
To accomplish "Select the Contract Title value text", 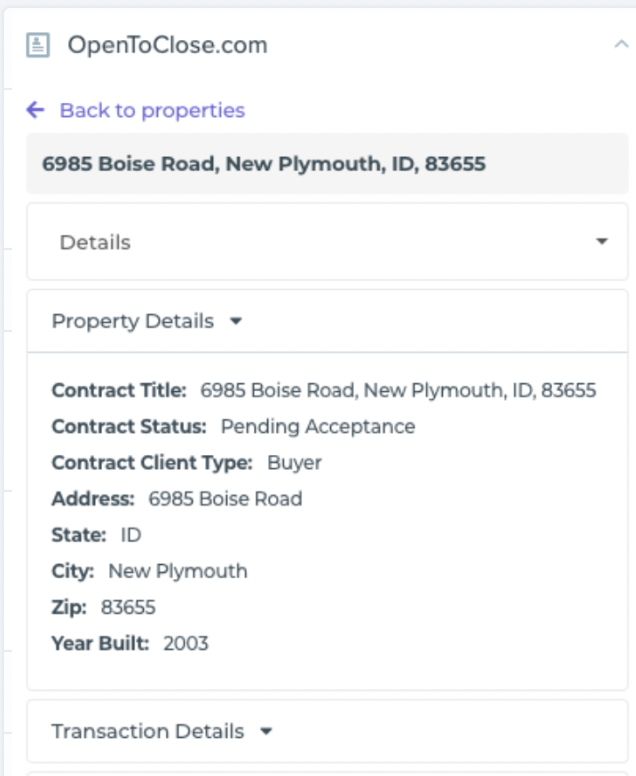I will coord(398,390).
